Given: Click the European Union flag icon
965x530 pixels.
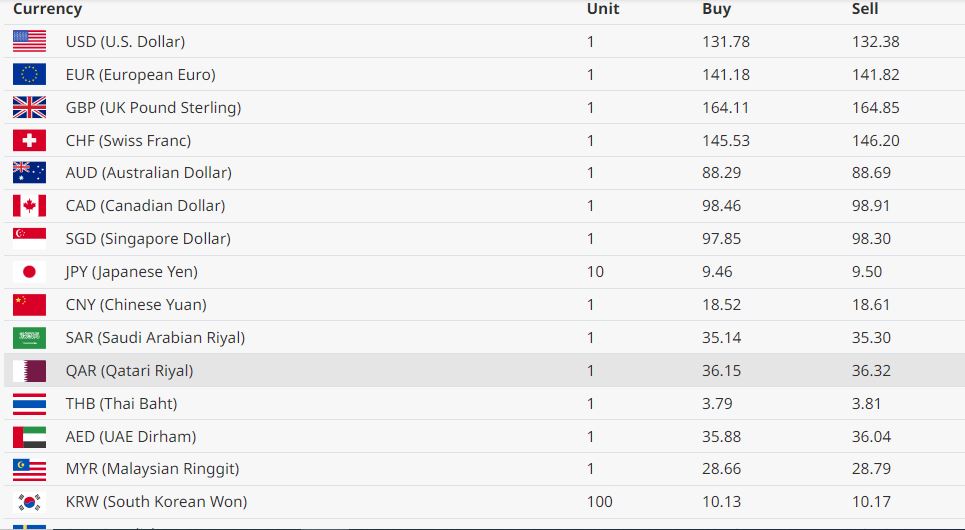Looking at the screenshot, I should (x=29, y=74).
